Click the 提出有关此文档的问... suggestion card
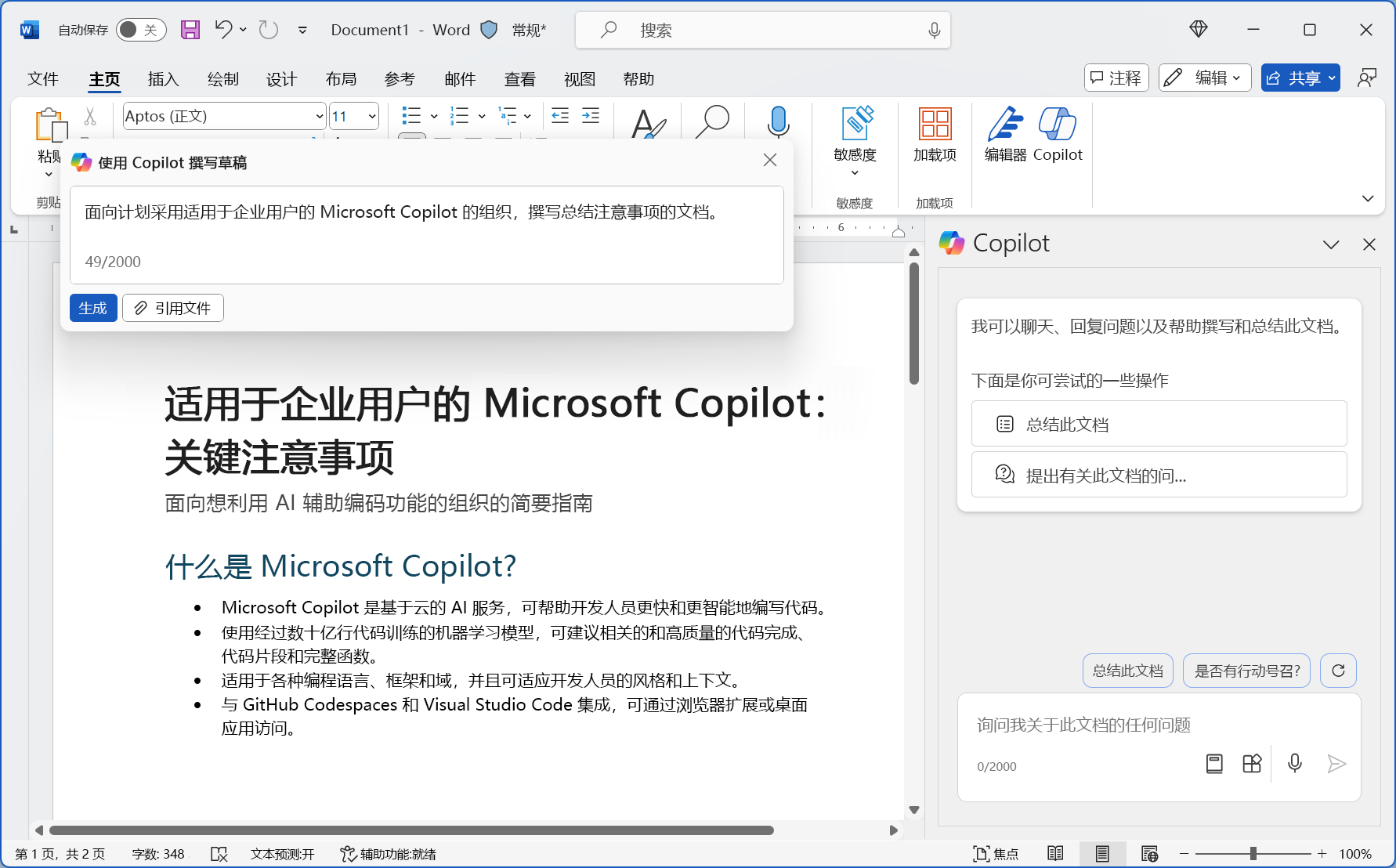The width and height of the screenshot is (1396, 868). [x=1159, y=475]
